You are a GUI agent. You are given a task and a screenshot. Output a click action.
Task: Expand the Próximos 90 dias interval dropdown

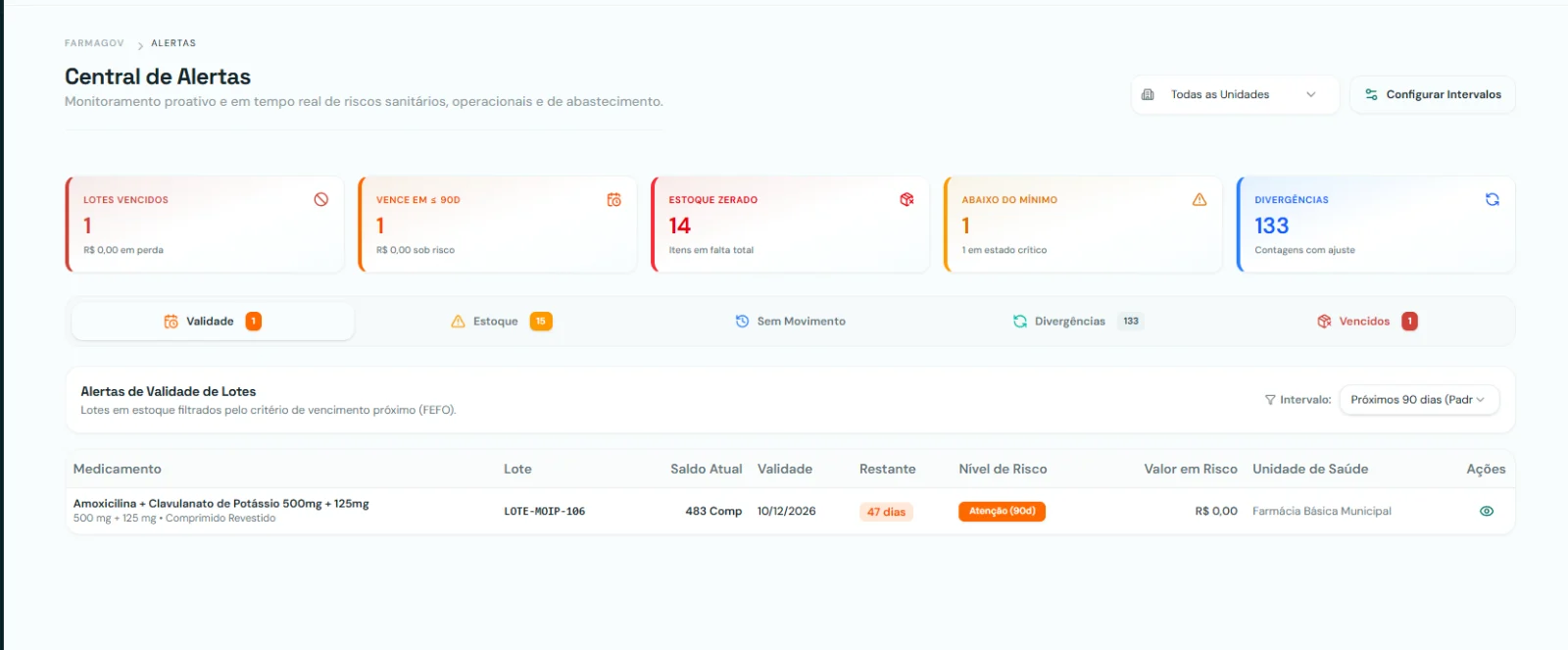1419,400
